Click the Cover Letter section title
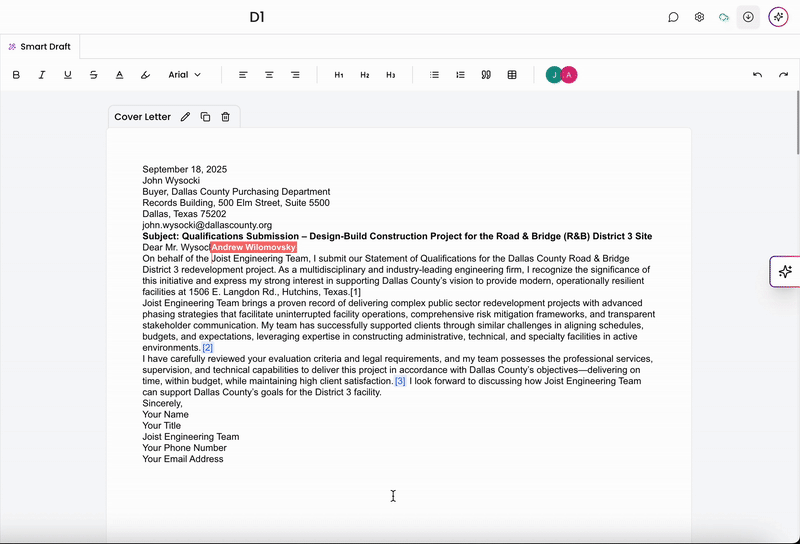This screenshot has width=800, height=544. [142, 117]
